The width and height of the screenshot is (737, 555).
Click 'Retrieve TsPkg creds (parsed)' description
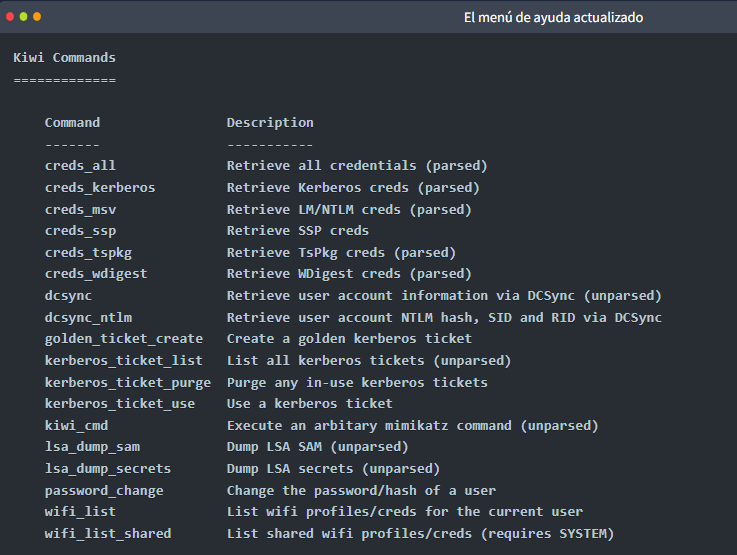pyautogui.click(x=341, y=253)
